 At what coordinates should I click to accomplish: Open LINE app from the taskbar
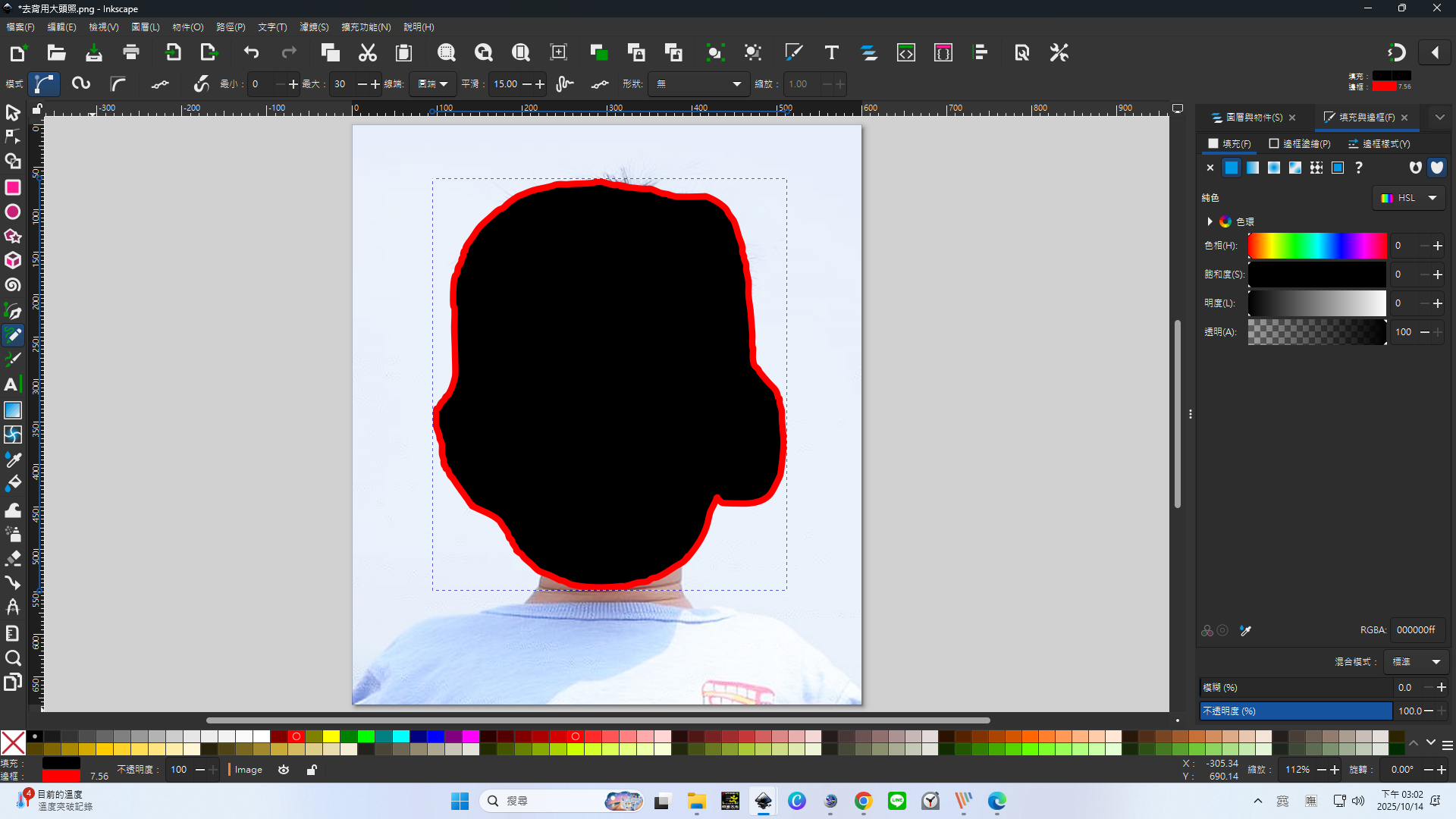[x=896, y=801]
